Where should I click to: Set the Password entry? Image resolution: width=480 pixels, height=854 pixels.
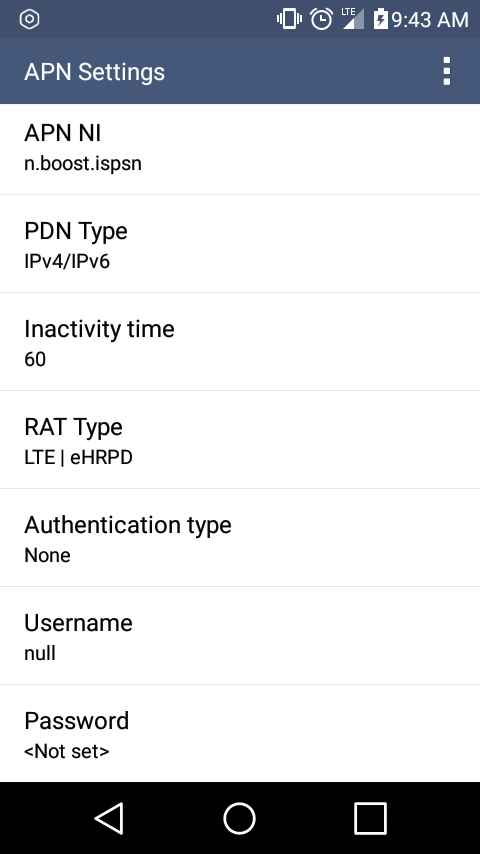[240, 734]
